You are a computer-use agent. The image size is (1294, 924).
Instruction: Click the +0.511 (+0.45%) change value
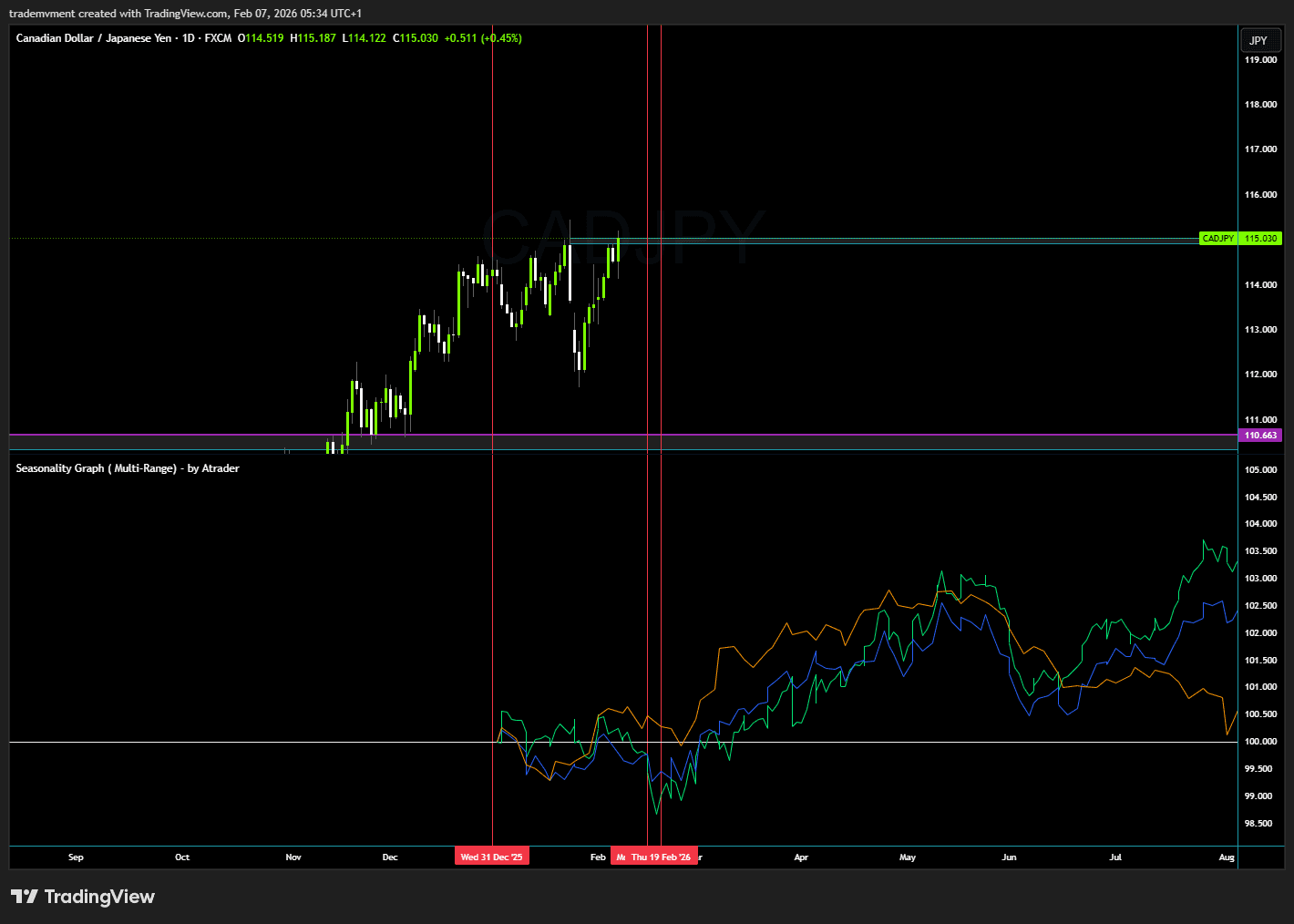[484, 38]
